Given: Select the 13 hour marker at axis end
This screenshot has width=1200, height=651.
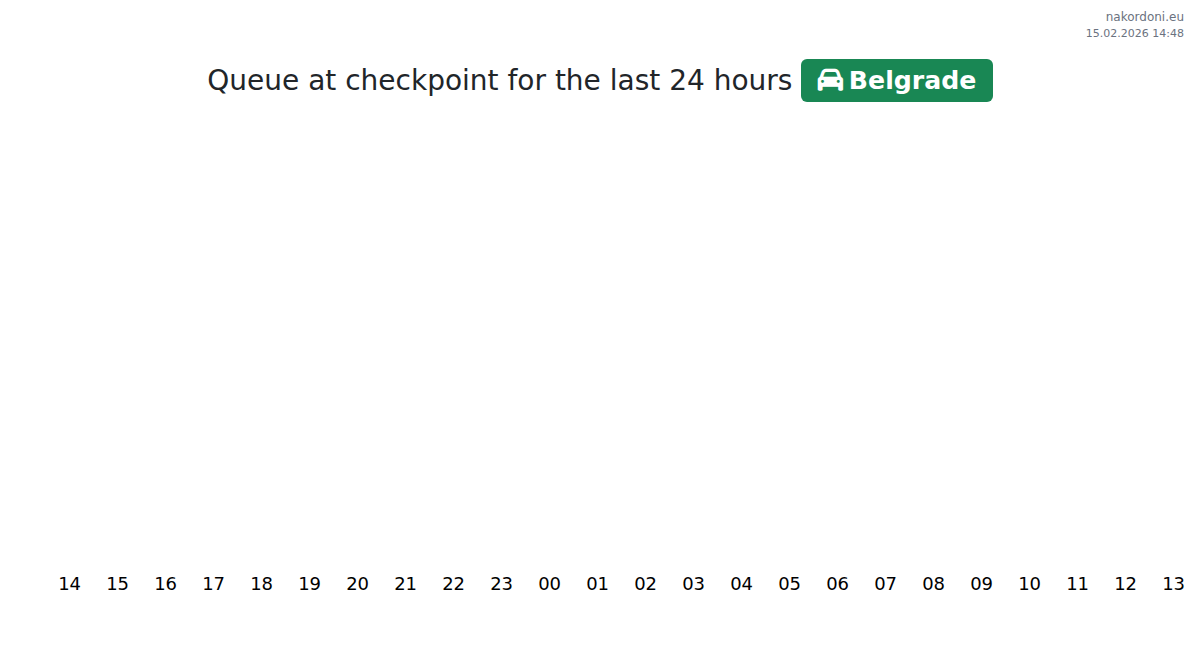Looking at the screenshot, I should [x=1173, y=584].
